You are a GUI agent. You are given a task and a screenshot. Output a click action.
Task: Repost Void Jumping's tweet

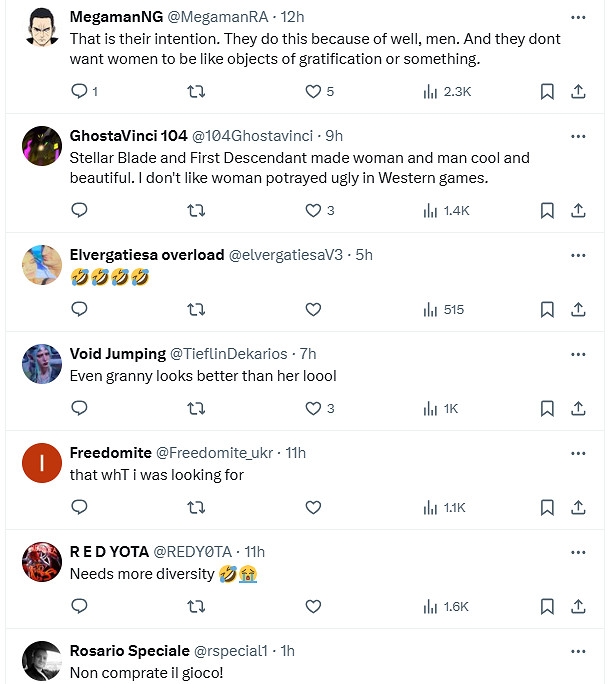(x=197, y=408)
